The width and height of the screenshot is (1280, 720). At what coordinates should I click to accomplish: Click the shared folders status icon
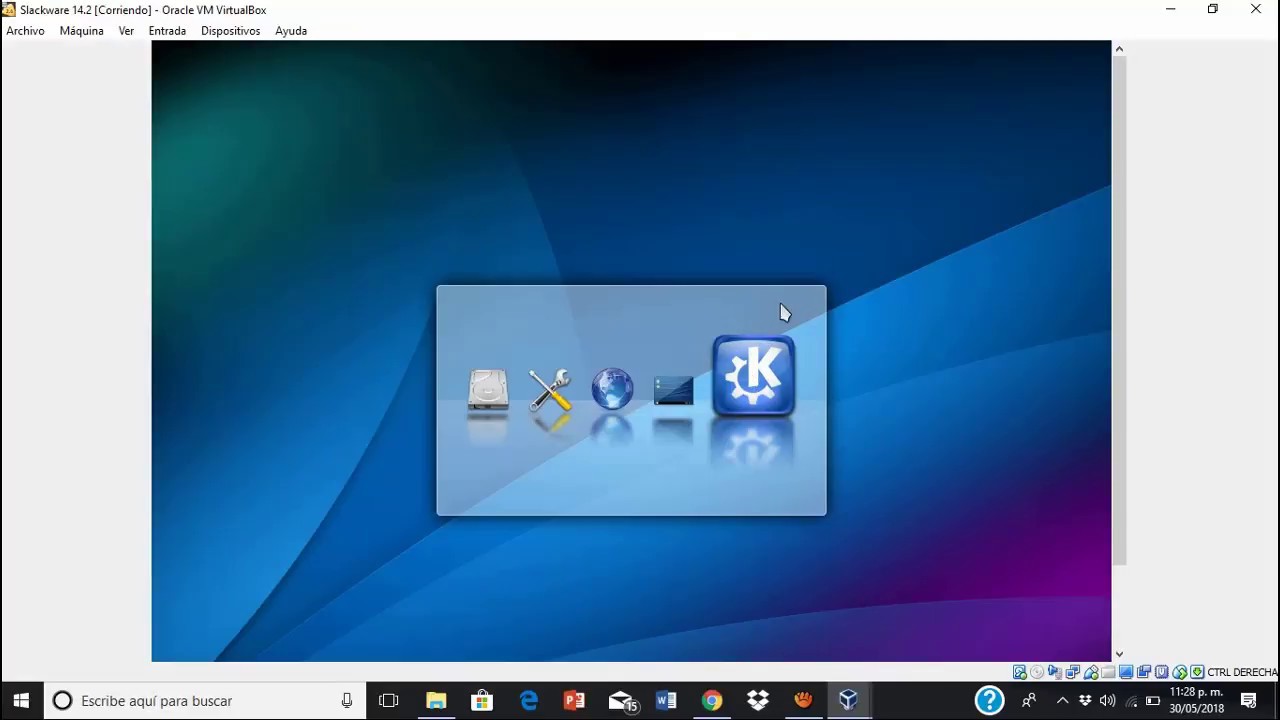click(x=1108, y=672)
